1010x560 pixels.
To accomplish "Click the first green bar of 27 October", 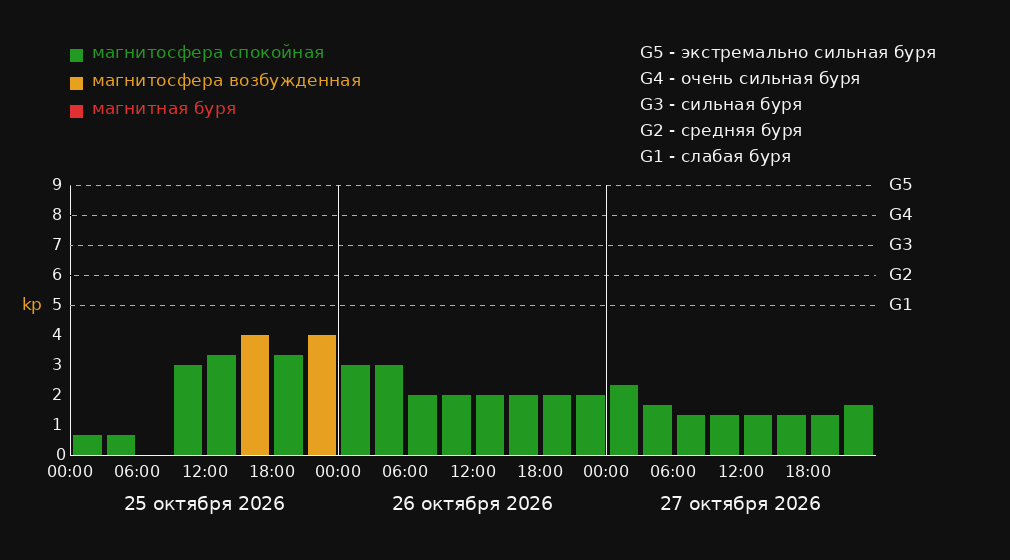I will pos(624,420).
